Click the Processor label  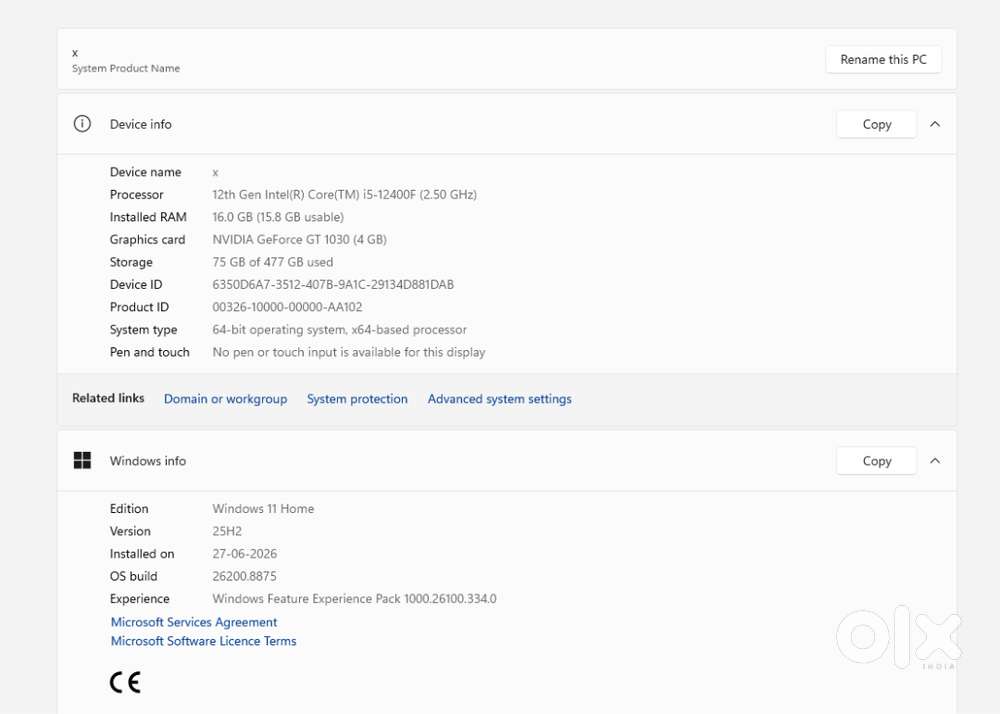[x=136, y=194]
